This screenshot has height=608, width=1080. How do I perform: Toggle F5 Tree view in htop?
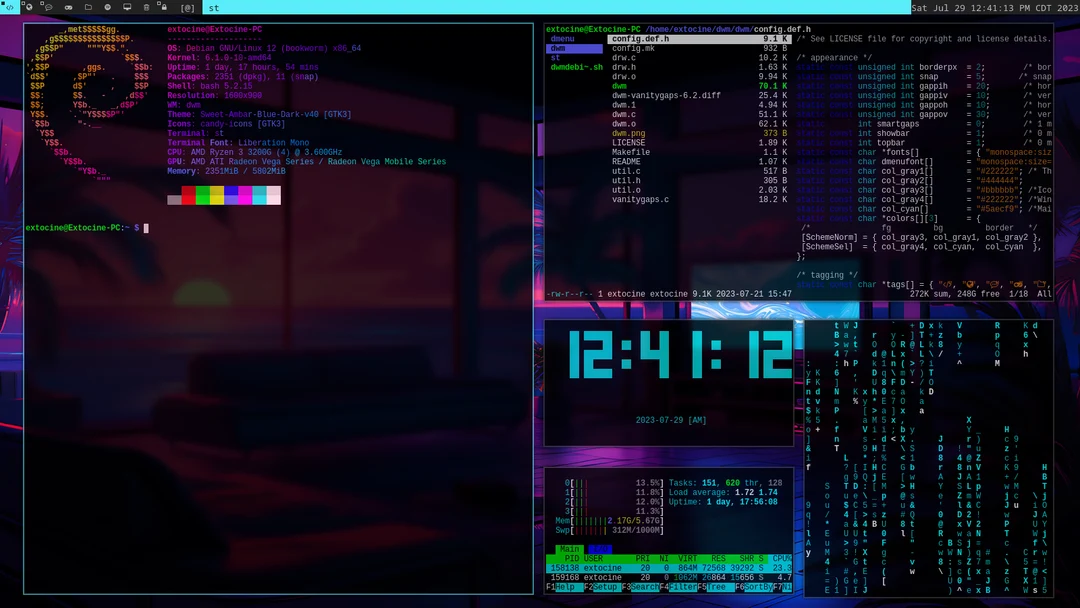(718, 587)
